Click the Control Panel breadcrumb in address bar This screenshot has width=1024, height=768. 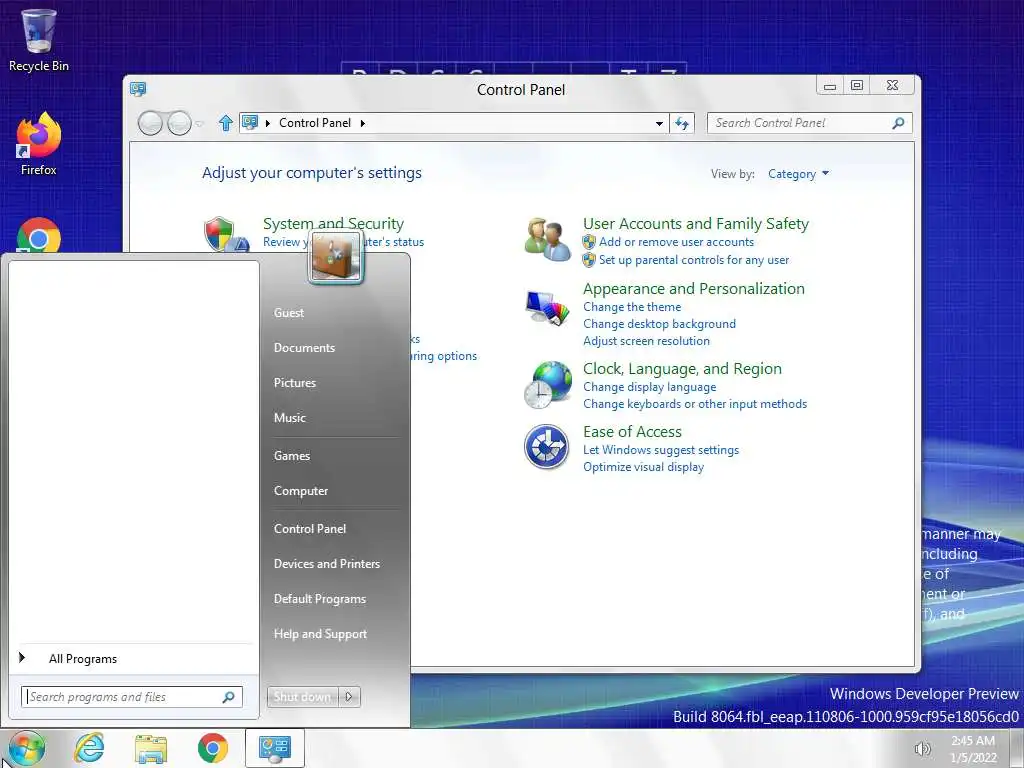[315, 123]
